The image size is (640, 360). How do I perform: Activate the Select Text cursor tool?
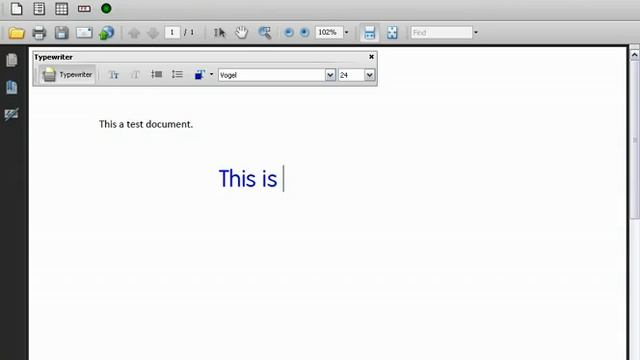pos(220,33)
